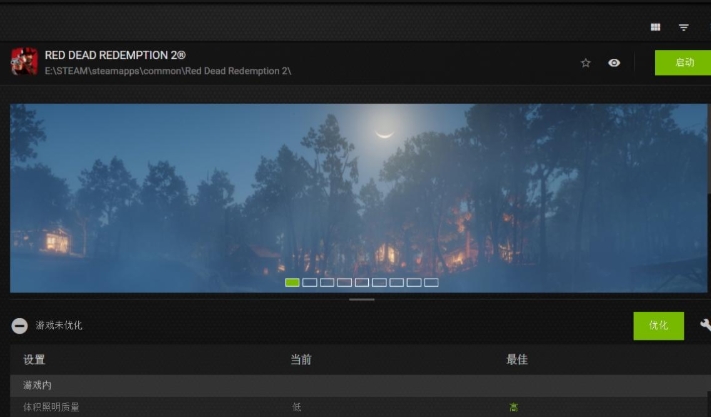711x417 pixels.
Task: Select the first green screenshot indicator
Action: 292,282
